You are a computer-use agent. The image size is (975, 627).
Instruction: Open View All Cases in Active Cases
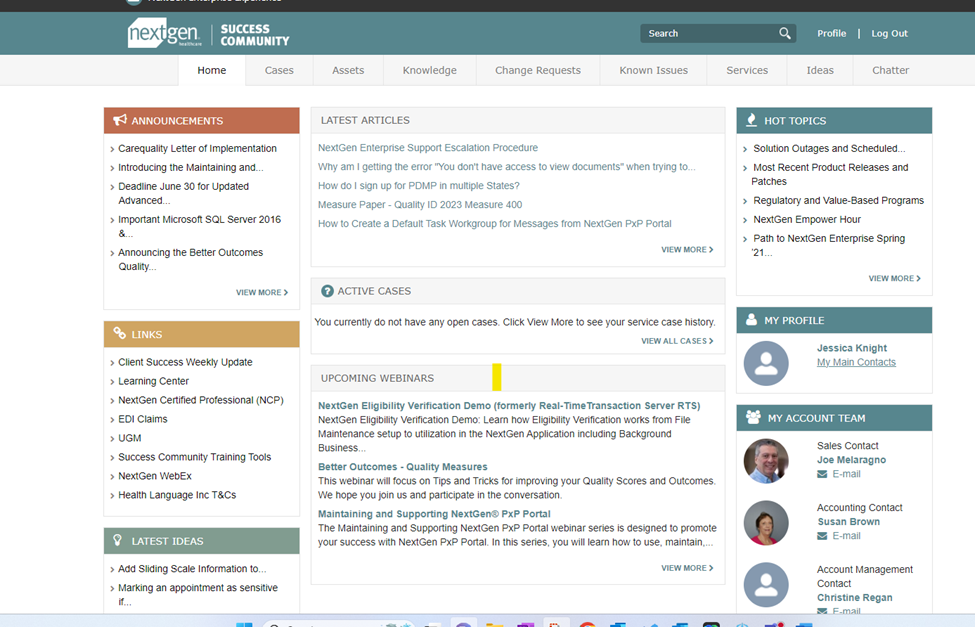click(676, 341)
